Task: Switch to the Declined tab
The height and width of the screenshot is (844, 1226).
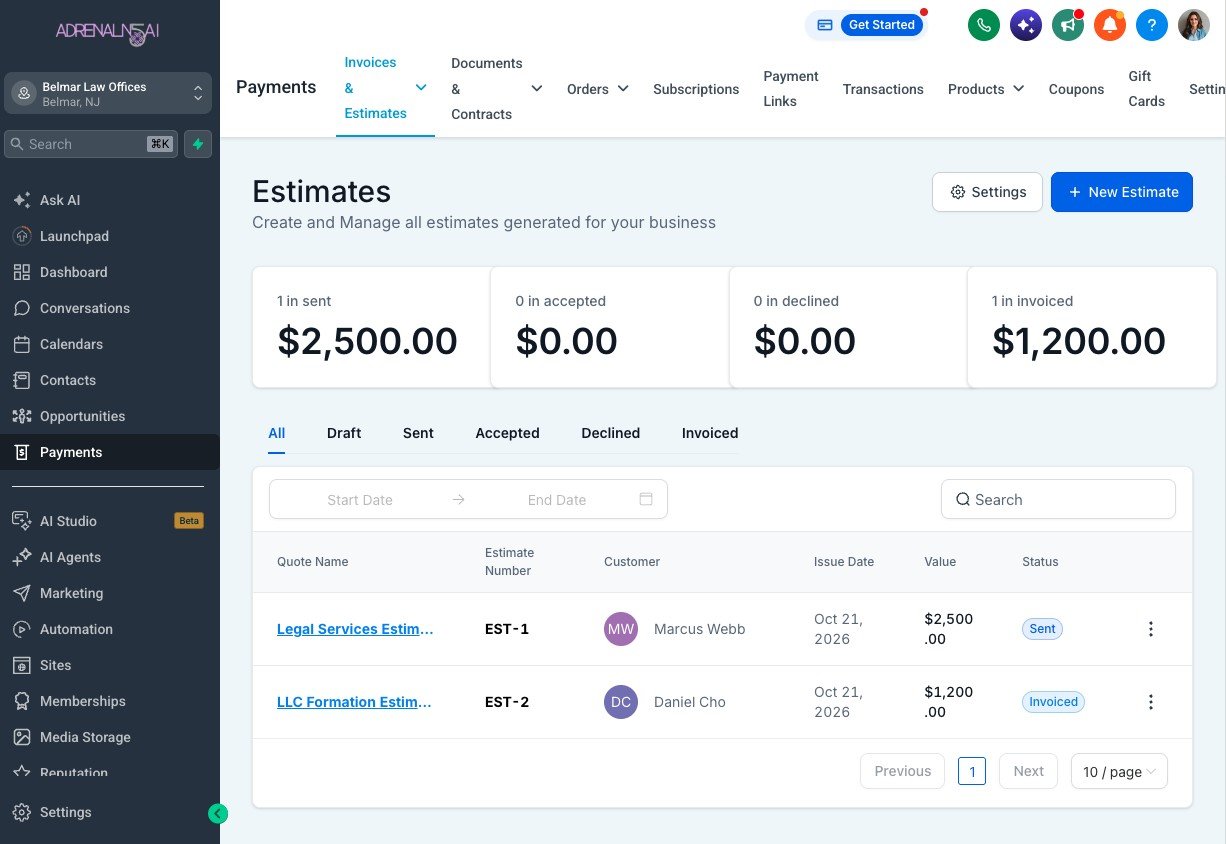Action: pos(610,433)
